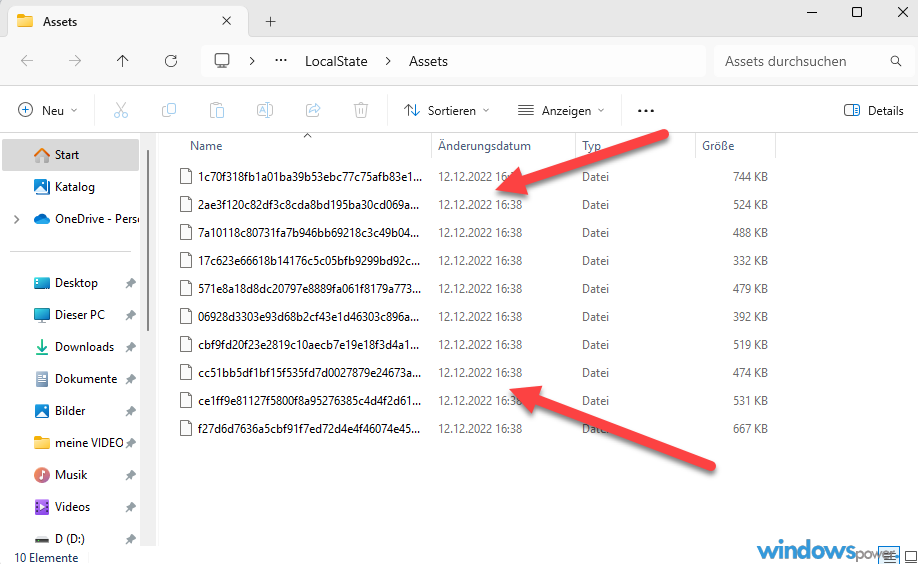Open the Sortieren dropdown
This screenshot has width=918, height=564.
[447, 111]
